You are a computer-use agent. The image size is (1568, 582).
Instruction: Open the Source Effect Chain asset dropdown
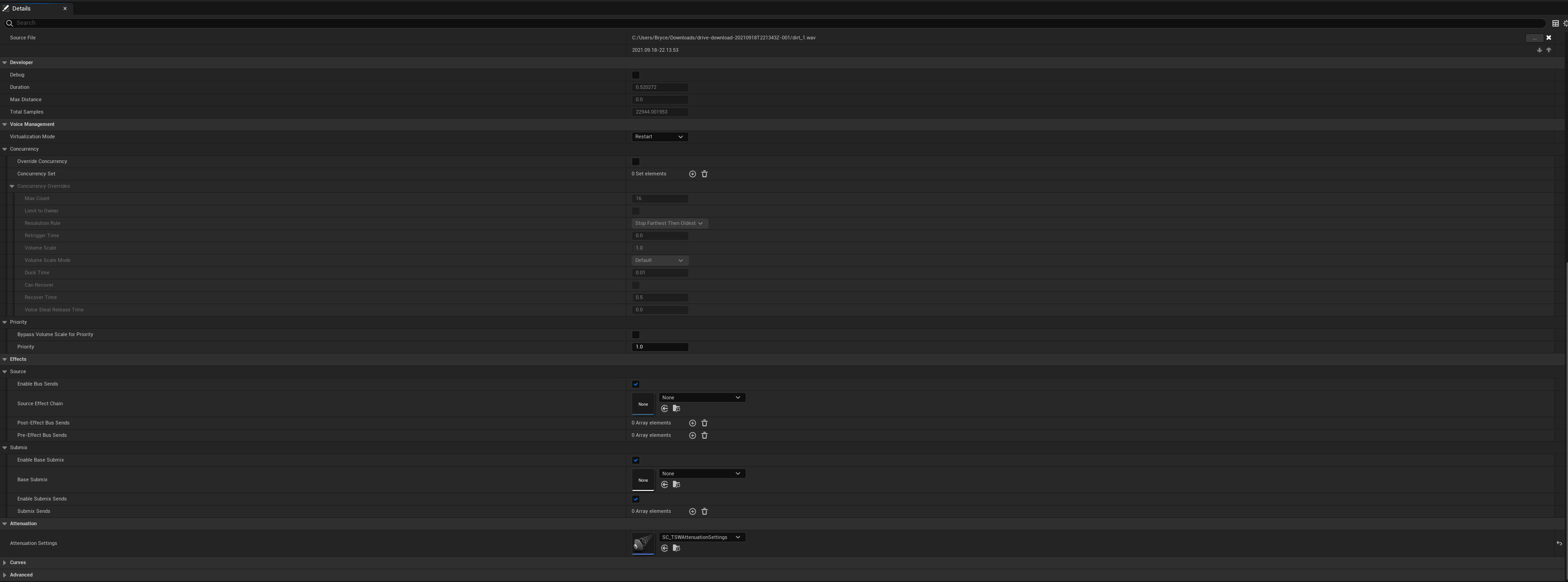point(701,397)
